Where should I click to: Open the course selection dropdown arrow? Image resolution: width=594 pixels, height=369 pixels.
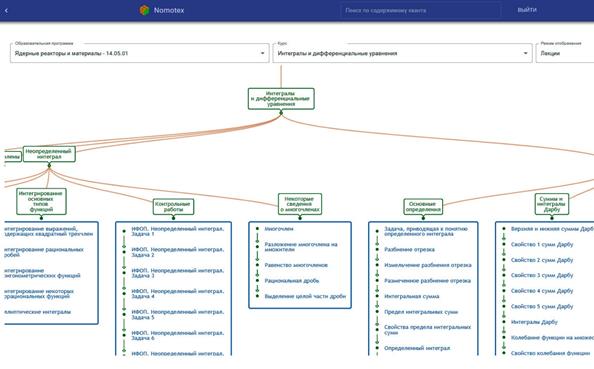(525, 53)
